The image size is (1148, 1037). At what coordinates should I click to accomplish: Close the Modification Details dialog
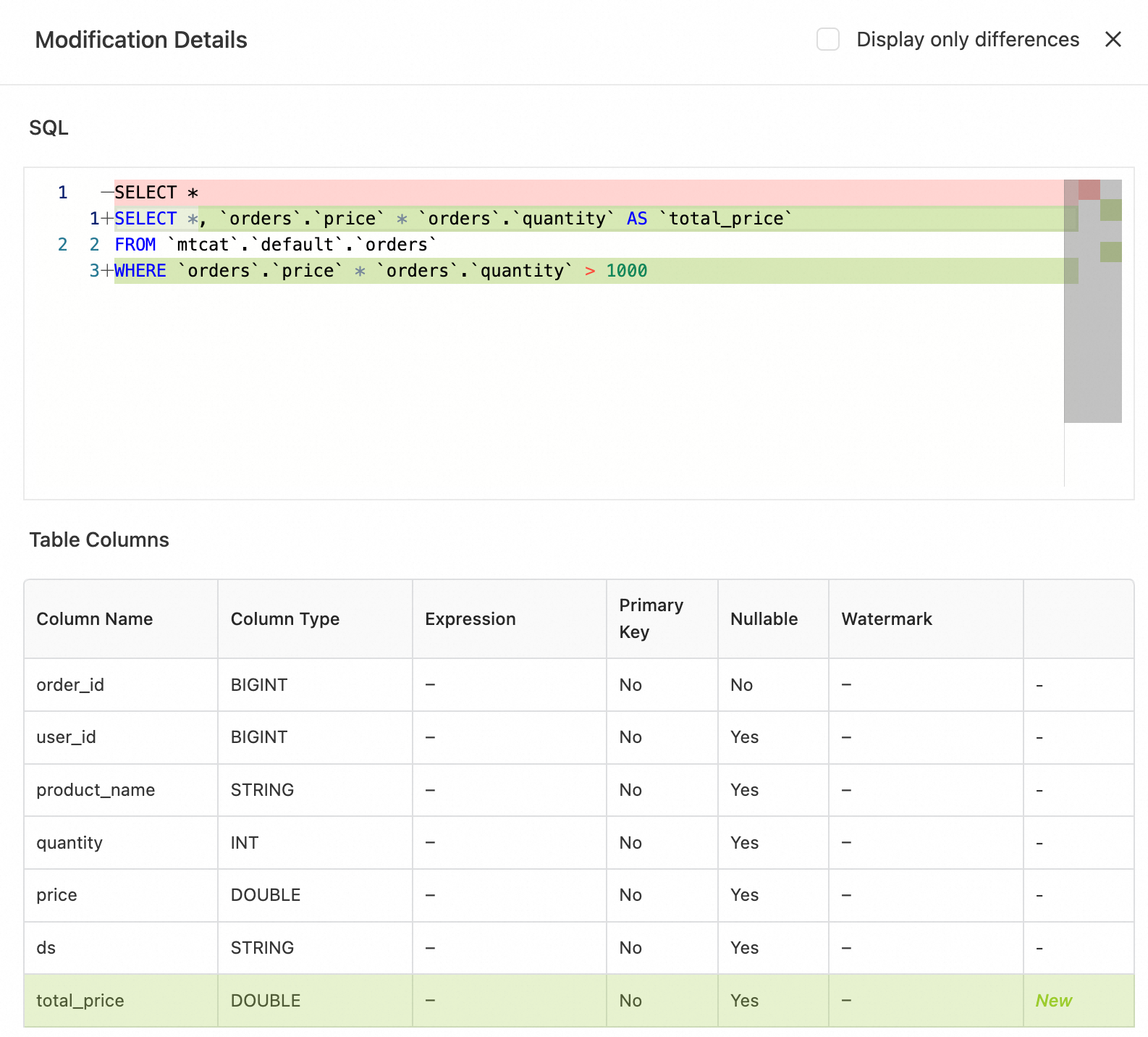[x=1113, y=40]
